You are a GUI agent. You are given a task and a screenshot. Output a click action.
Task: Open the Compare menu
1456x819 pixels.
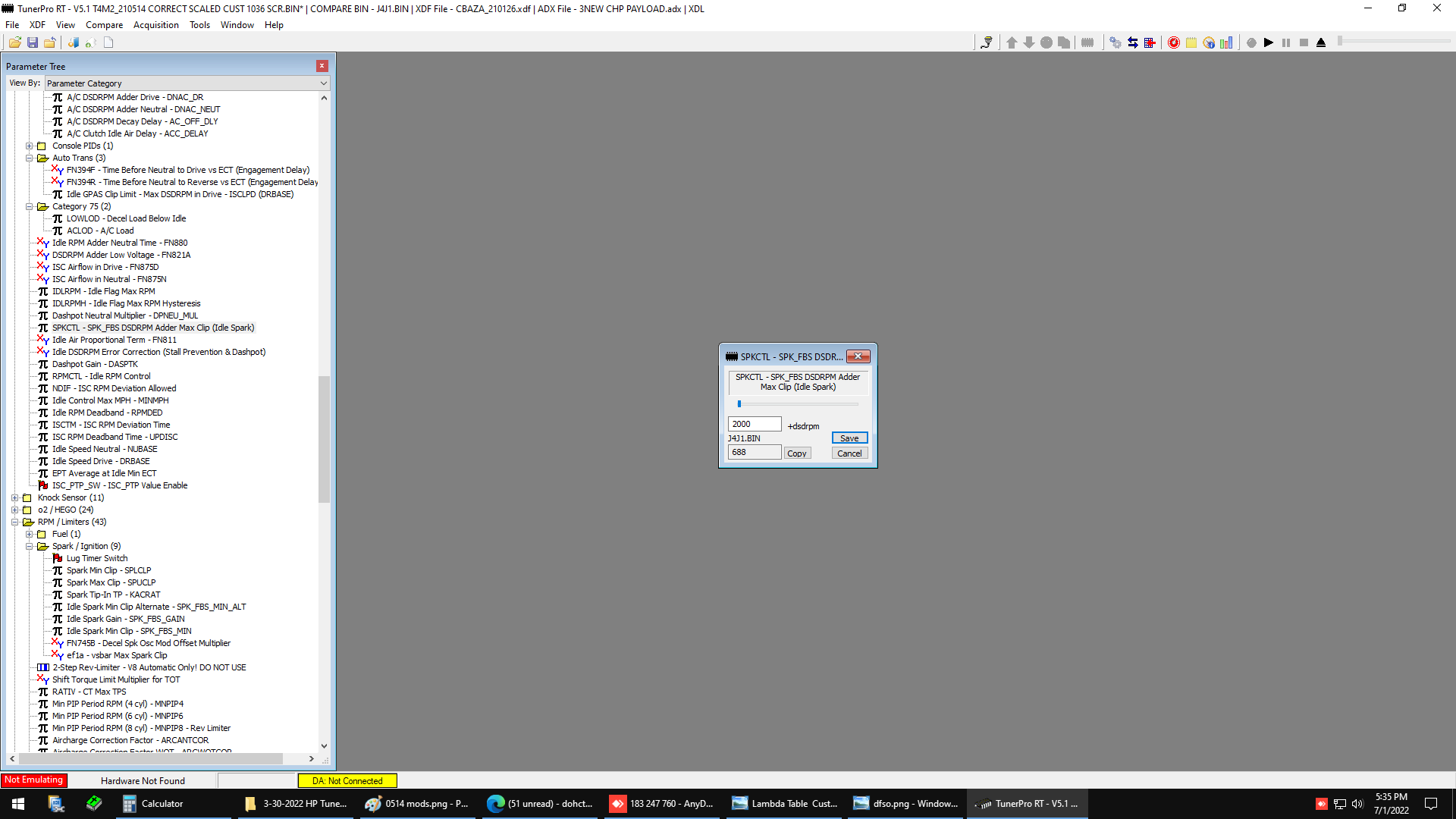point(104,25)
